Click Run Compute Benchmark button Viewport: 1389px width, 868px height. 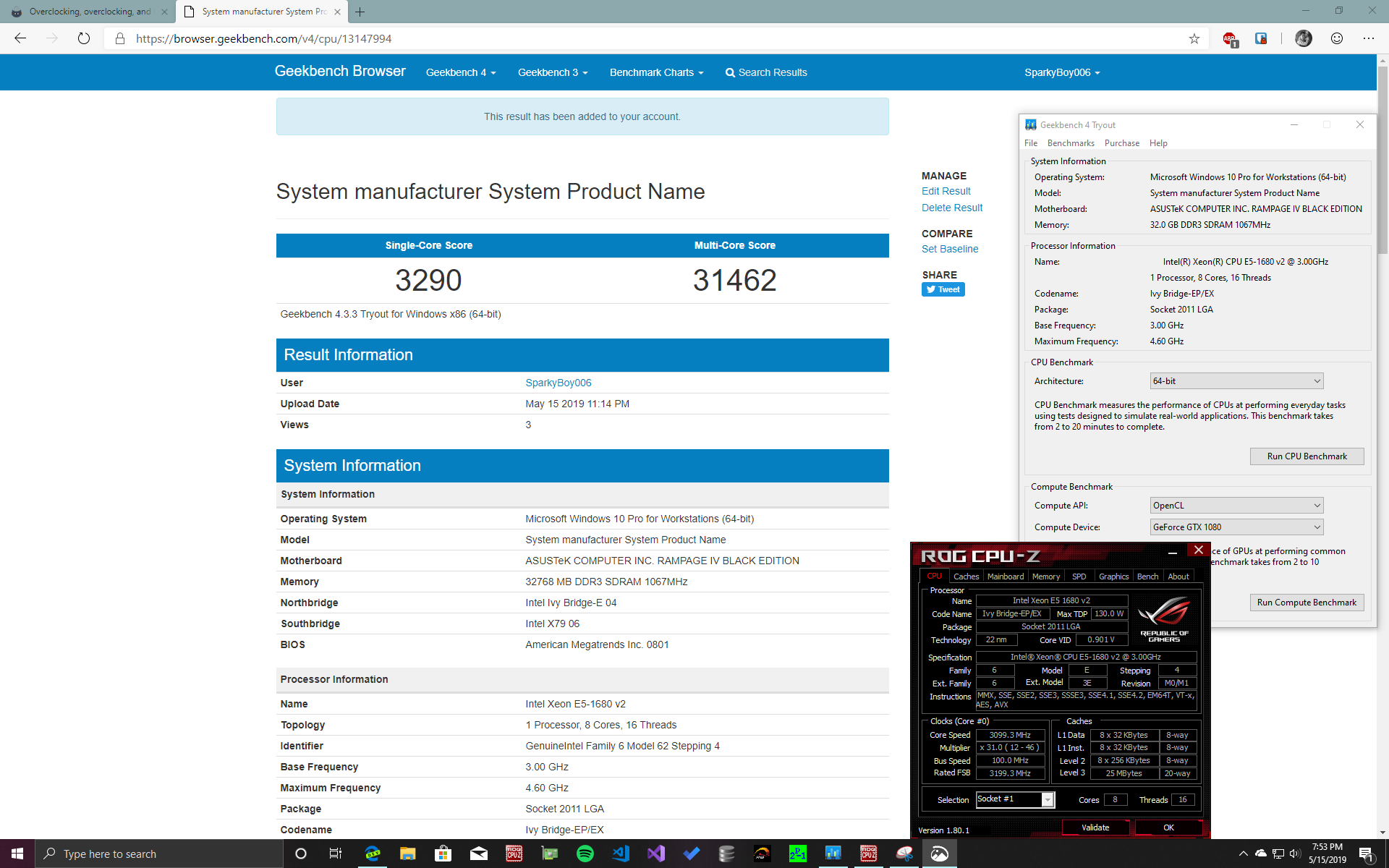[x=1307, y=603]
